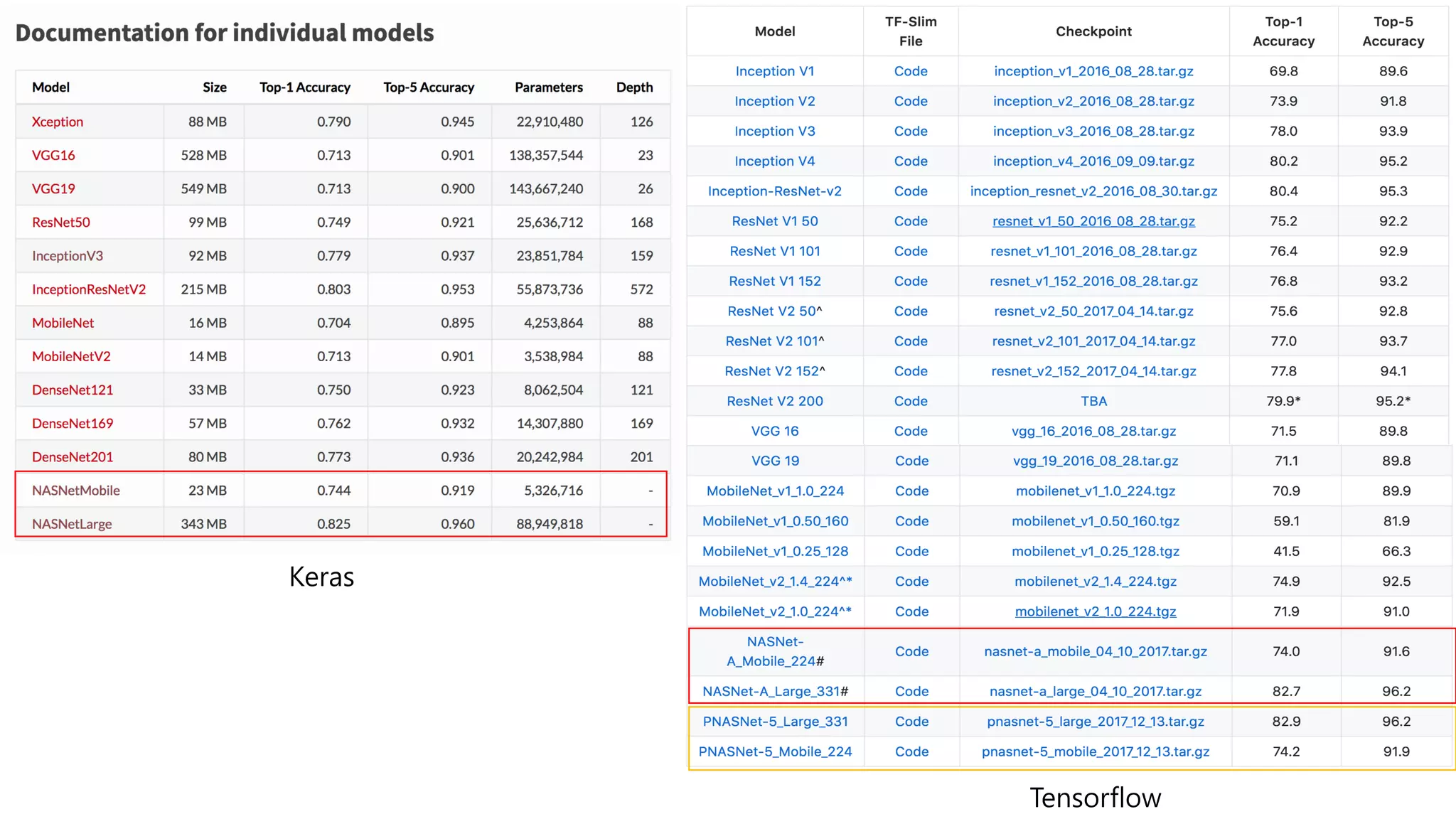Click the mobilenet_v1_0.50_160.tgz checkpoint link
This screenshot has height=819, width=1456.
click(x=1096, y=521)
